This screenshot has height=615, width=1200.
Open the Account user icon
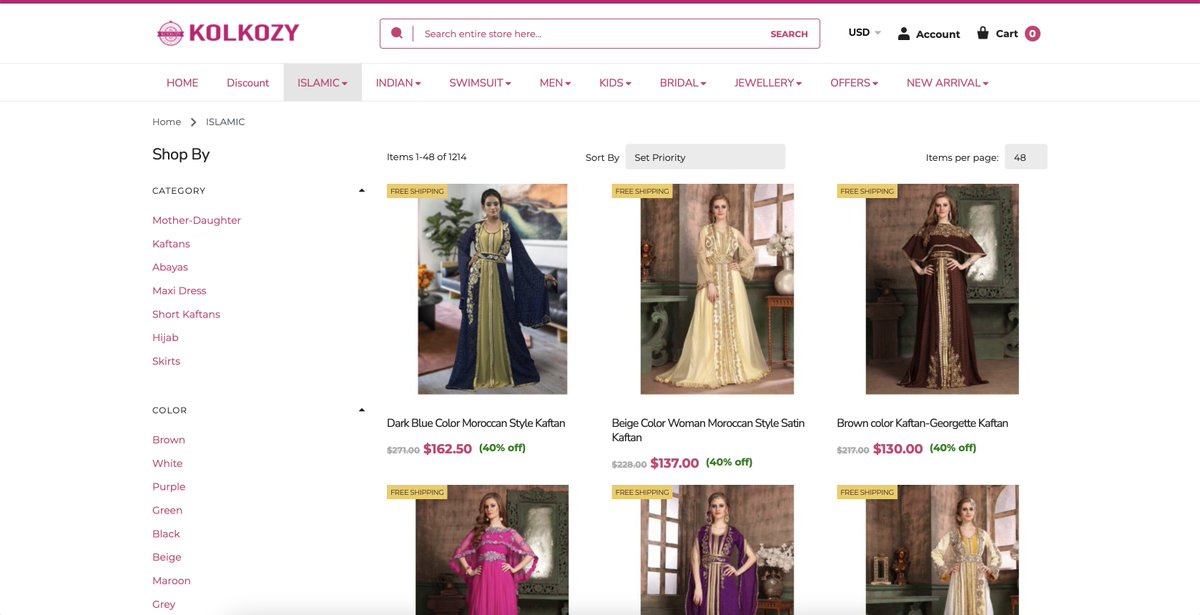[904, 33]
